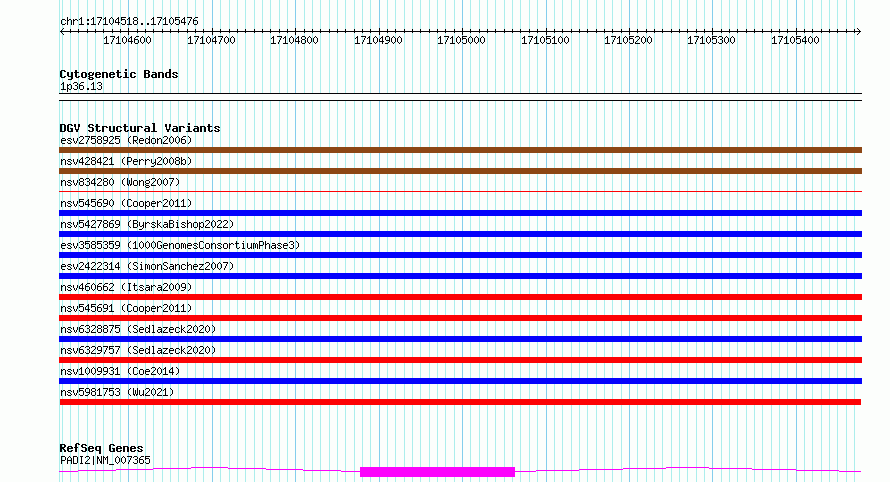
Task: Click the esv2422314 (SimonSanchez2007) label
Action: [147, 266]
